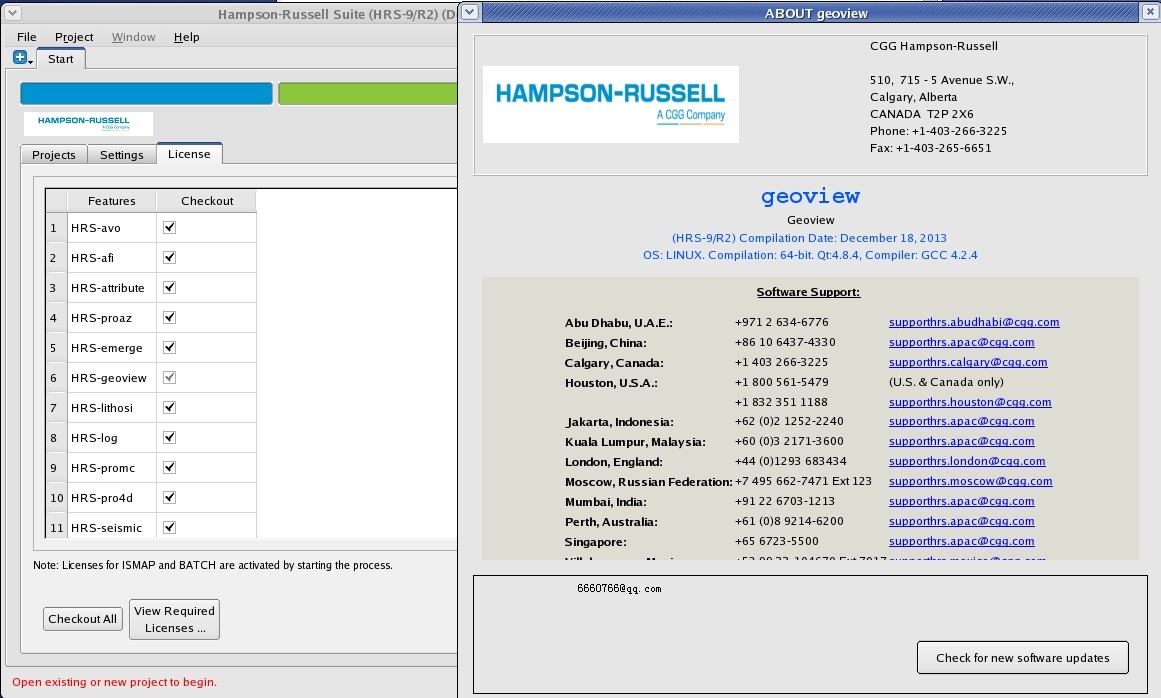Click the green progress bar

(x=367, y=93)
